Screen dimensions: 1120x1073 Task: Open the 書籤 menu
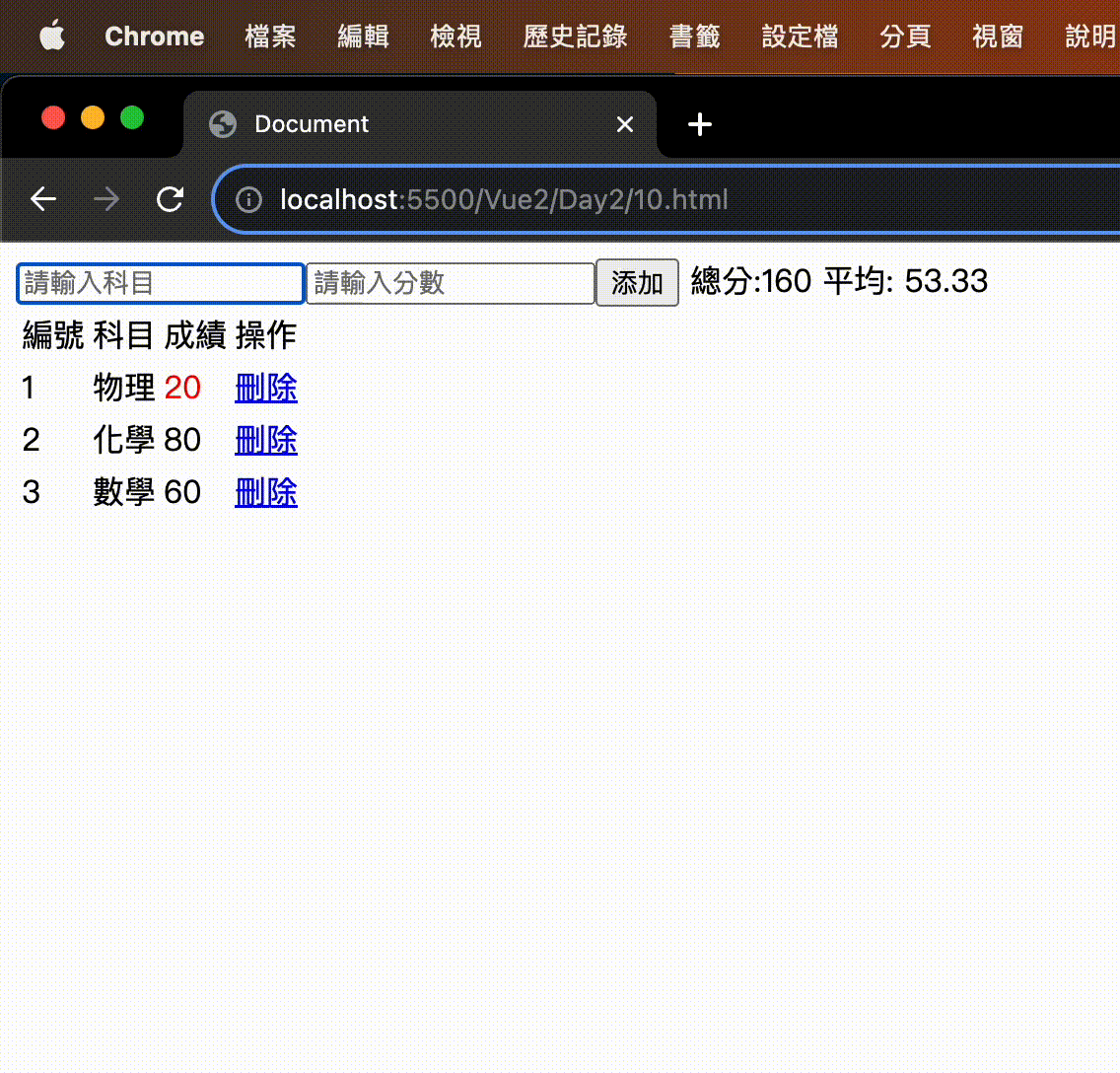point(694,36)
